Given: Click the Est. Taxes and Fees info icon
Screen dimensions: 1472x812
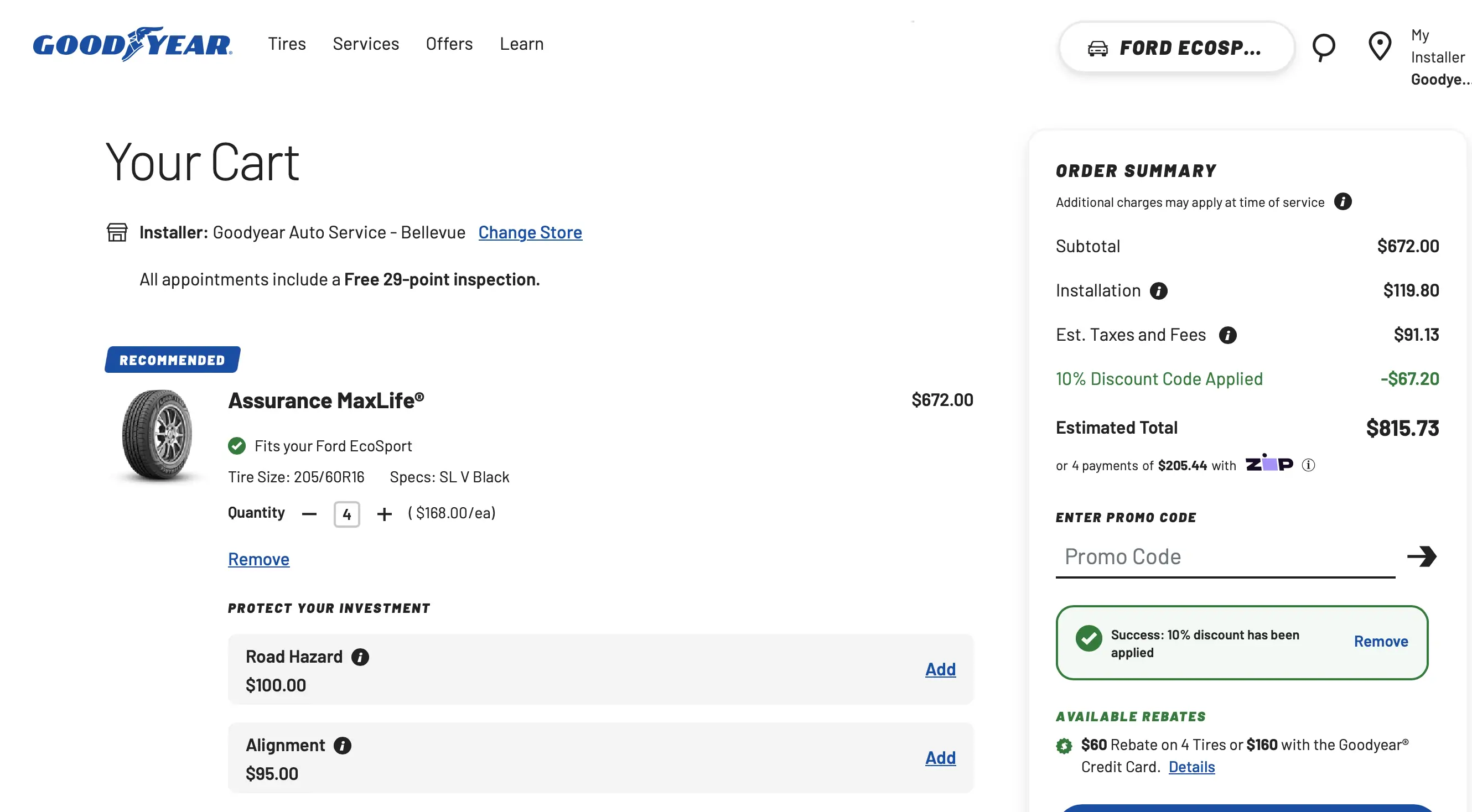Looking at the screenshot, I should tap(1229, 335).
